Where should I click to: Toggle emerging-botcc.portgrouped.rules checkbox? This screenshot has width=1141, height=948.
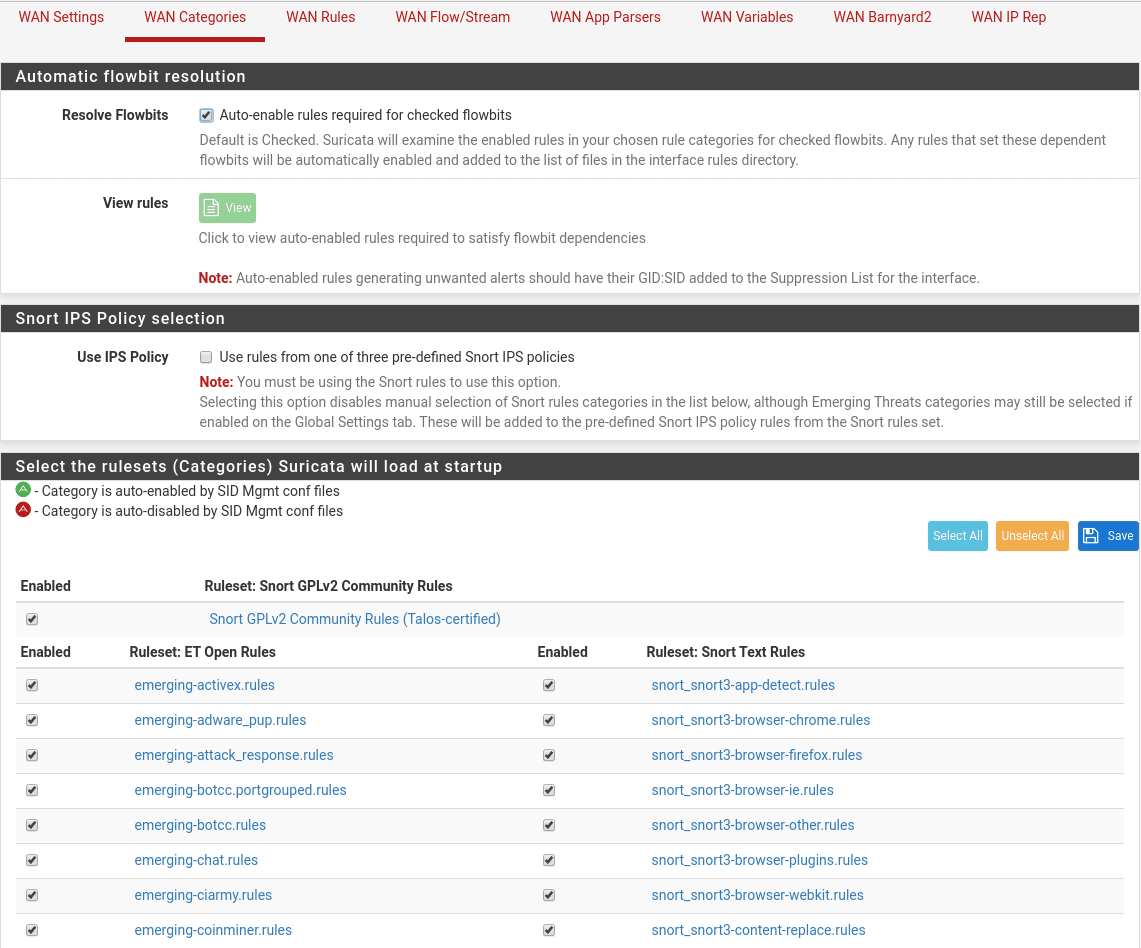(x=32, y=790)
